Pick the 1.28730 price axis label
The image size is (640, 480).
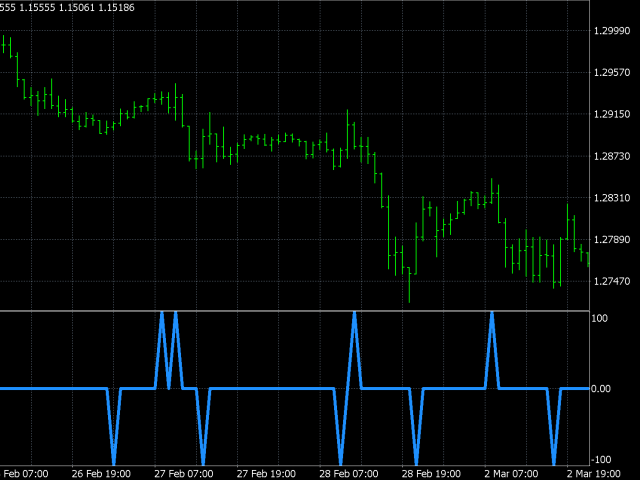pos(612,156)
